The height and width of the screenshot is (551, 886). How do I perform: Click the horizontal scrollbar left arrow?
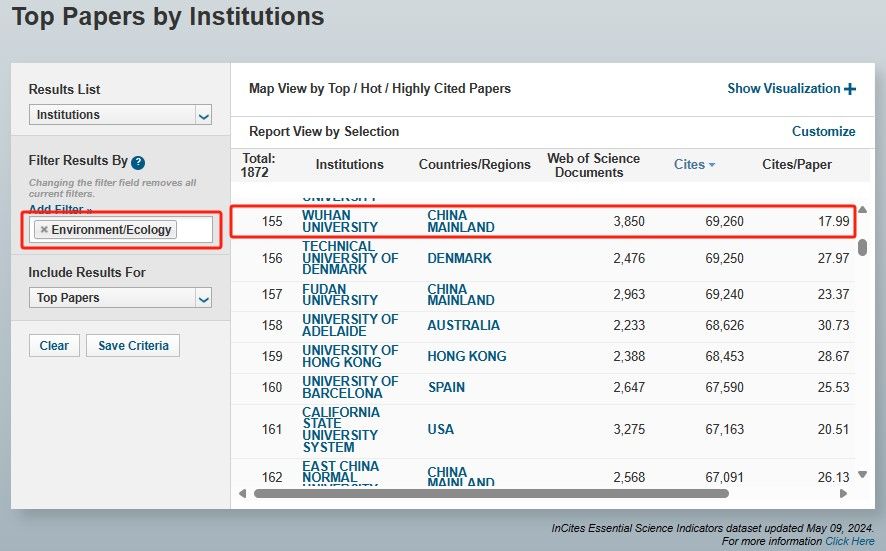[x=242, y=493]
